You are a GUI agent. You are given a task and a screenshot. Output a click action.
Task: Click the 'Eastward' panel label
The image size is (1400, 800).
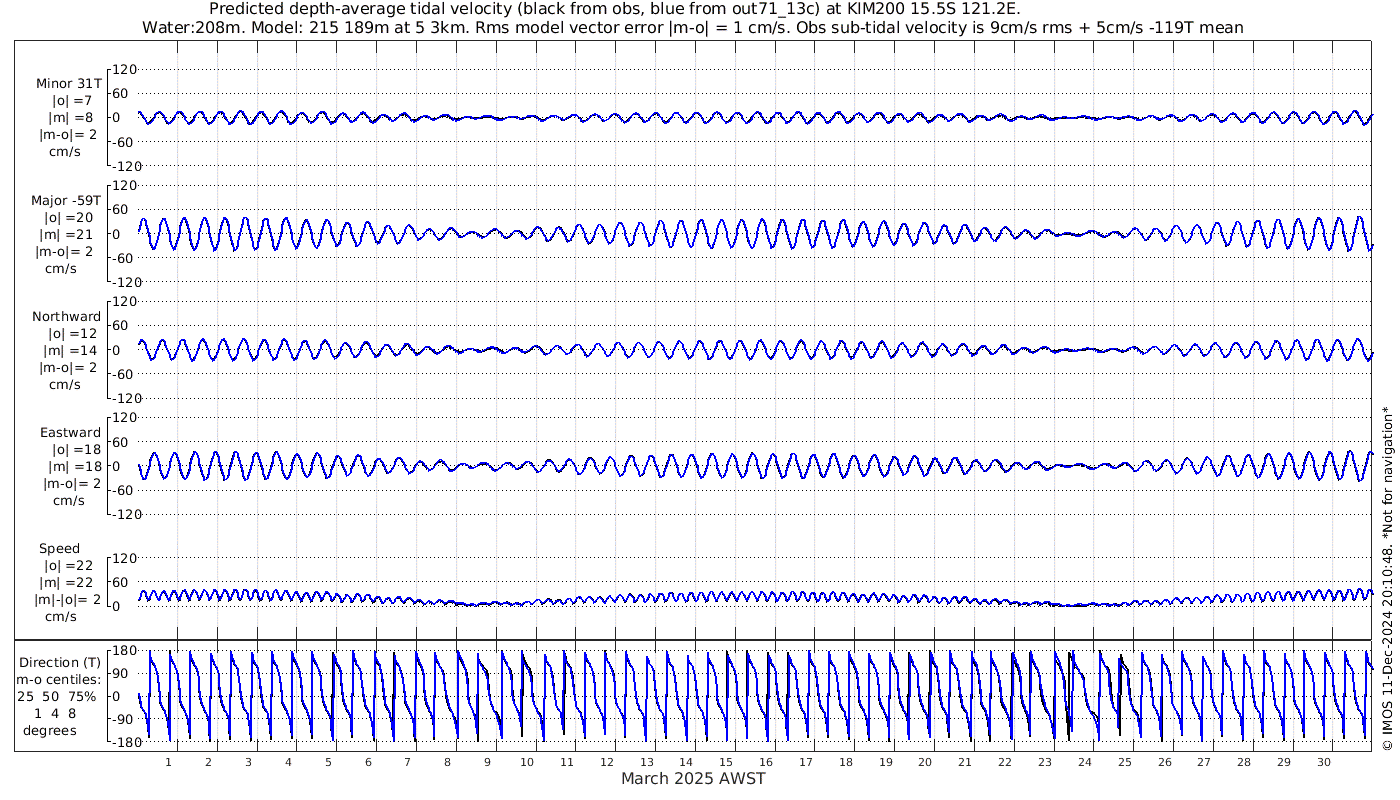(70, 433)
